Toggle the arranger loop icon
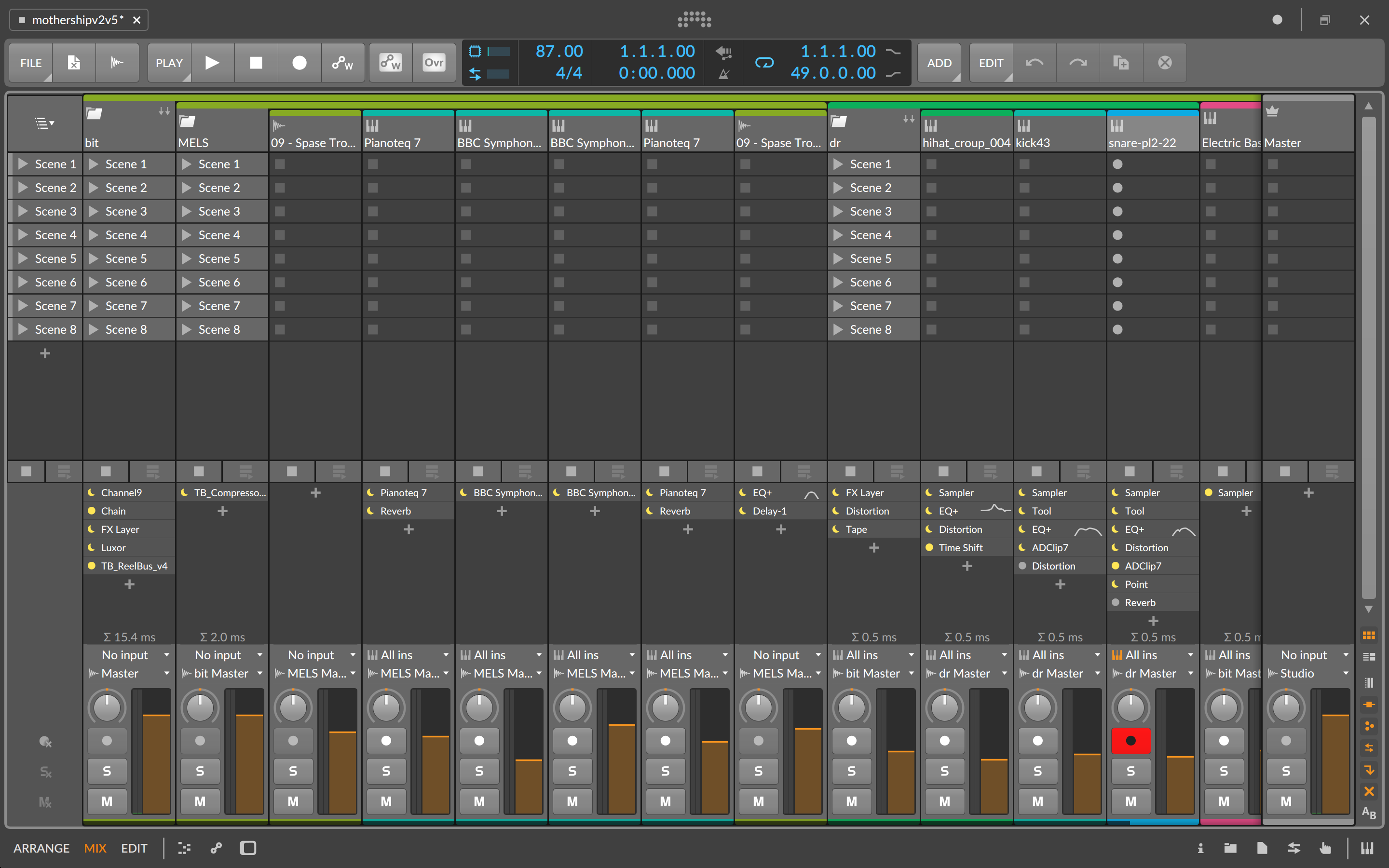The height and width of the screenshot is (868, 1389). 764,63
